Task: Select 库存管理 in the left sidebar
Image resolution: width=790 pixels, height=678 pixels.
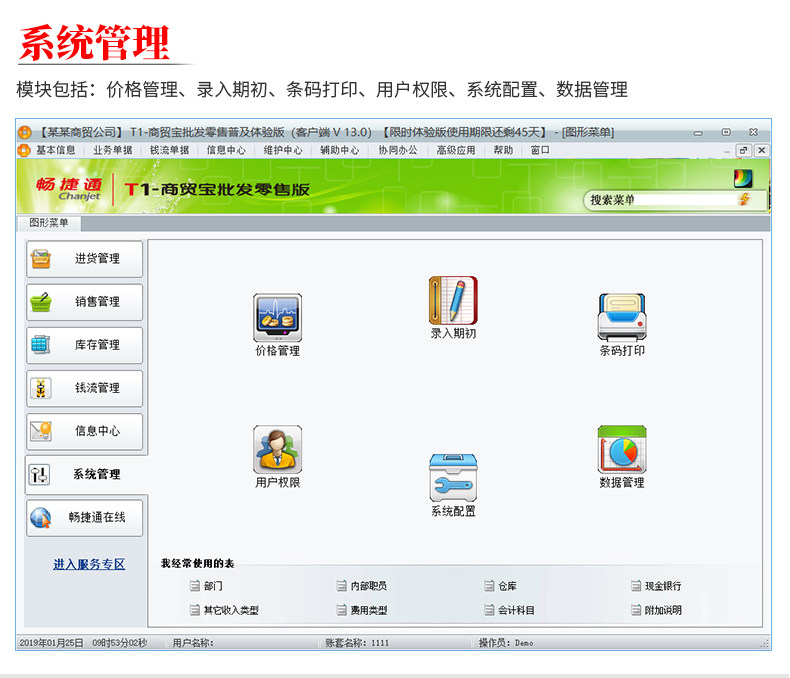Action: coord(85,345)
